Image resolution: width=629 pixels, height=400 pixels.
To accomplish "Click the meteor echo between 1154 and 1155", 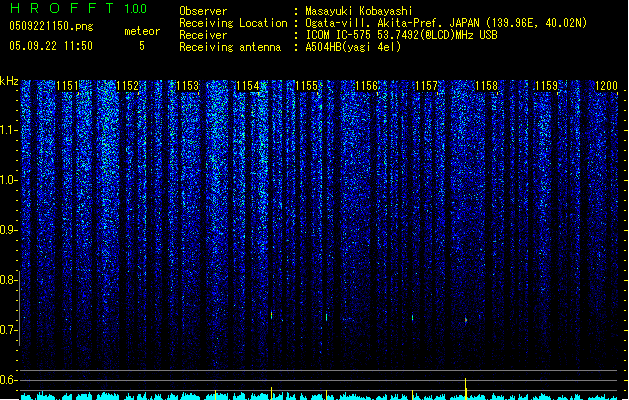I will 272,315.
